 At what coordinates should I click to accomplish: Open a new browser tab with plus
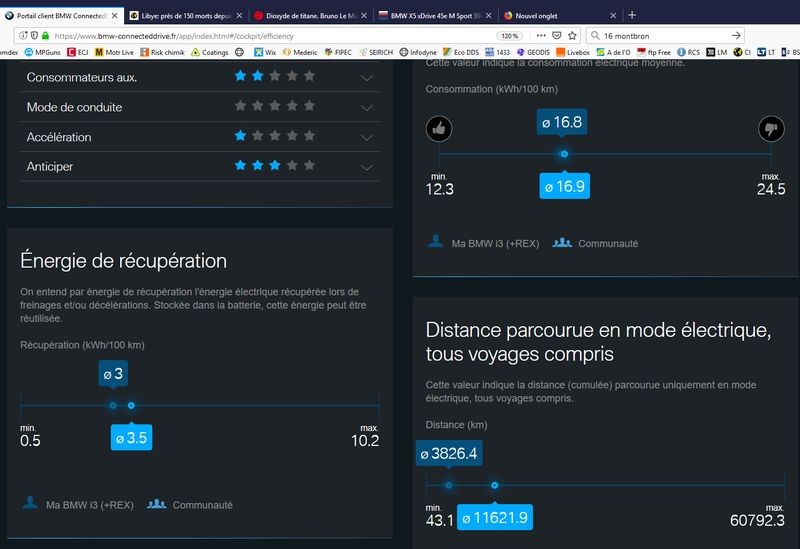tap(632, 15)
